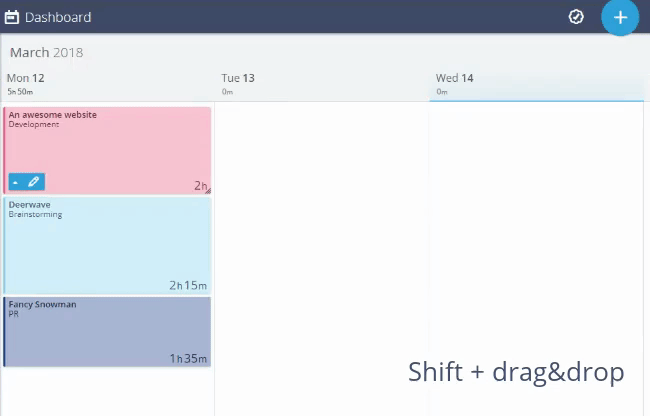Click the March 2018 month label
This screenshot has height=416, width=650.
tap(46, 53)
